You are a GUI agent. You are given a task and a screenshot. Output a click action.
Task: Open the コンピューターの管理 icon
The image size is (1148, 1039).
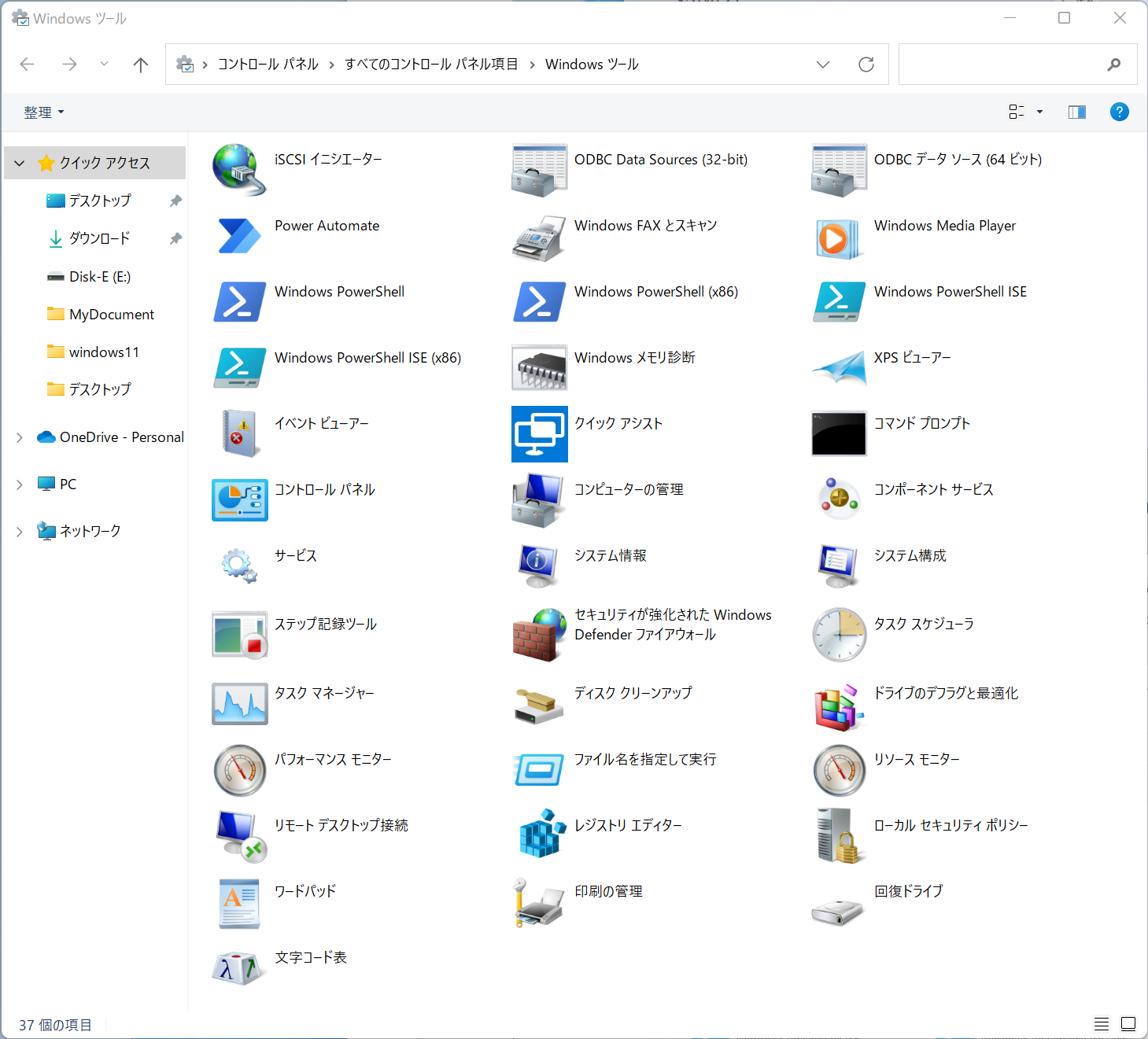[539, 500]
